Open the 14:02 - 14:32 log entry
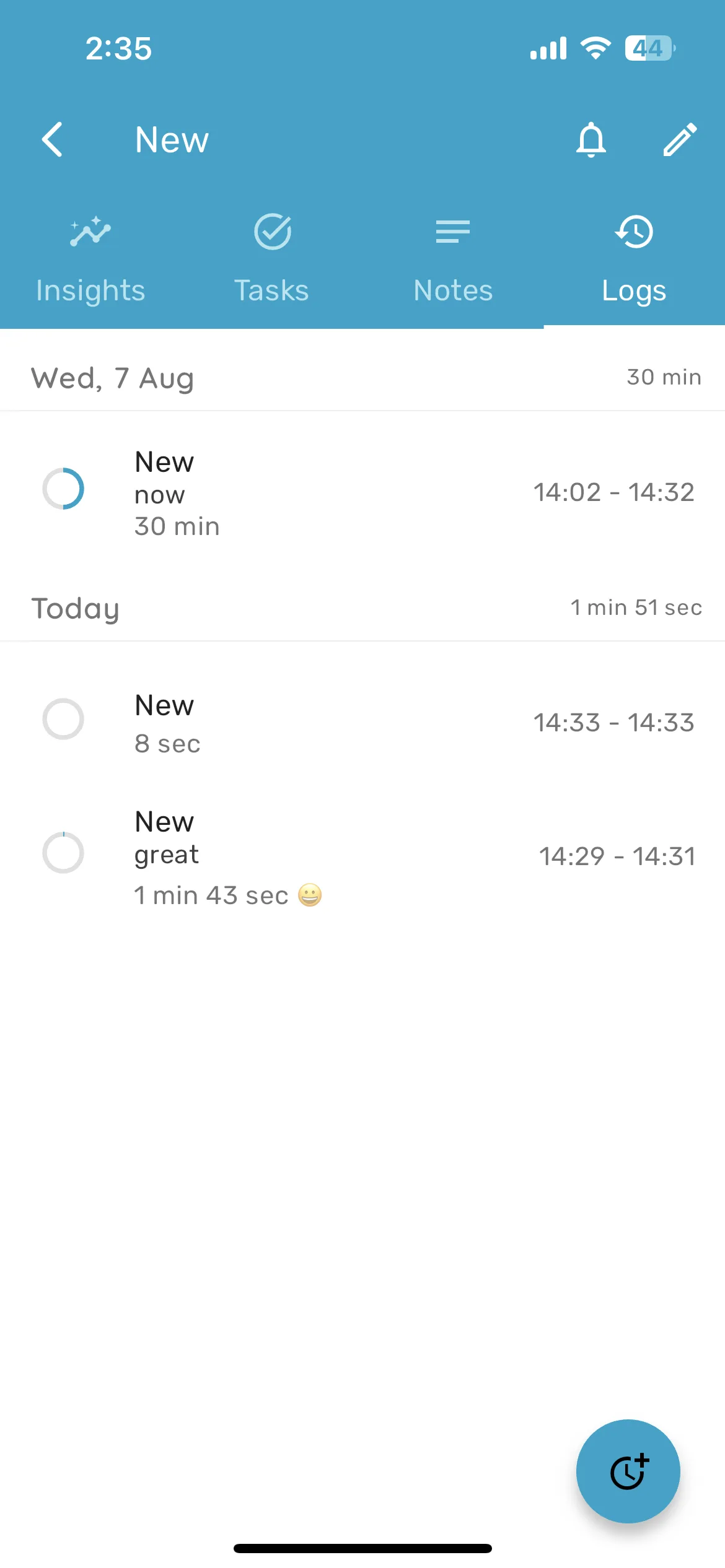 pos(362,493)
